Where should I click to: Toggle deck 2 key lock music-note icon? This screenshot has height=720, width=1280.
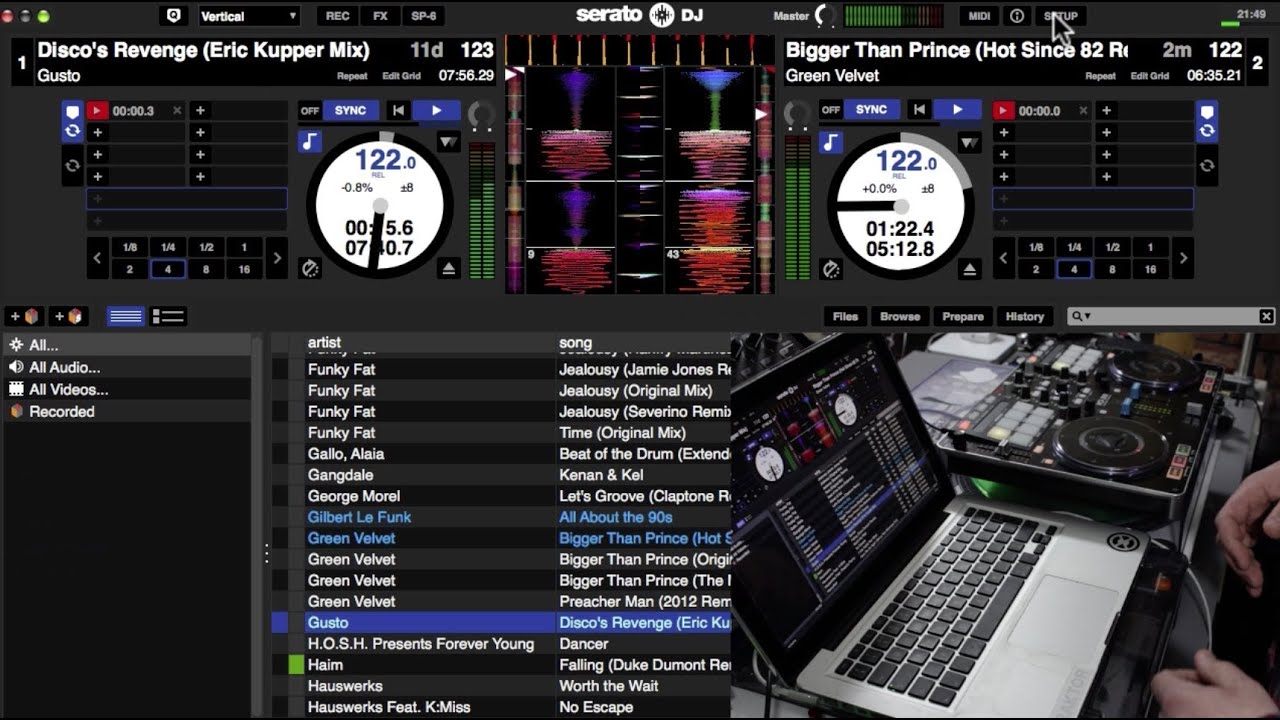point(831,143)
